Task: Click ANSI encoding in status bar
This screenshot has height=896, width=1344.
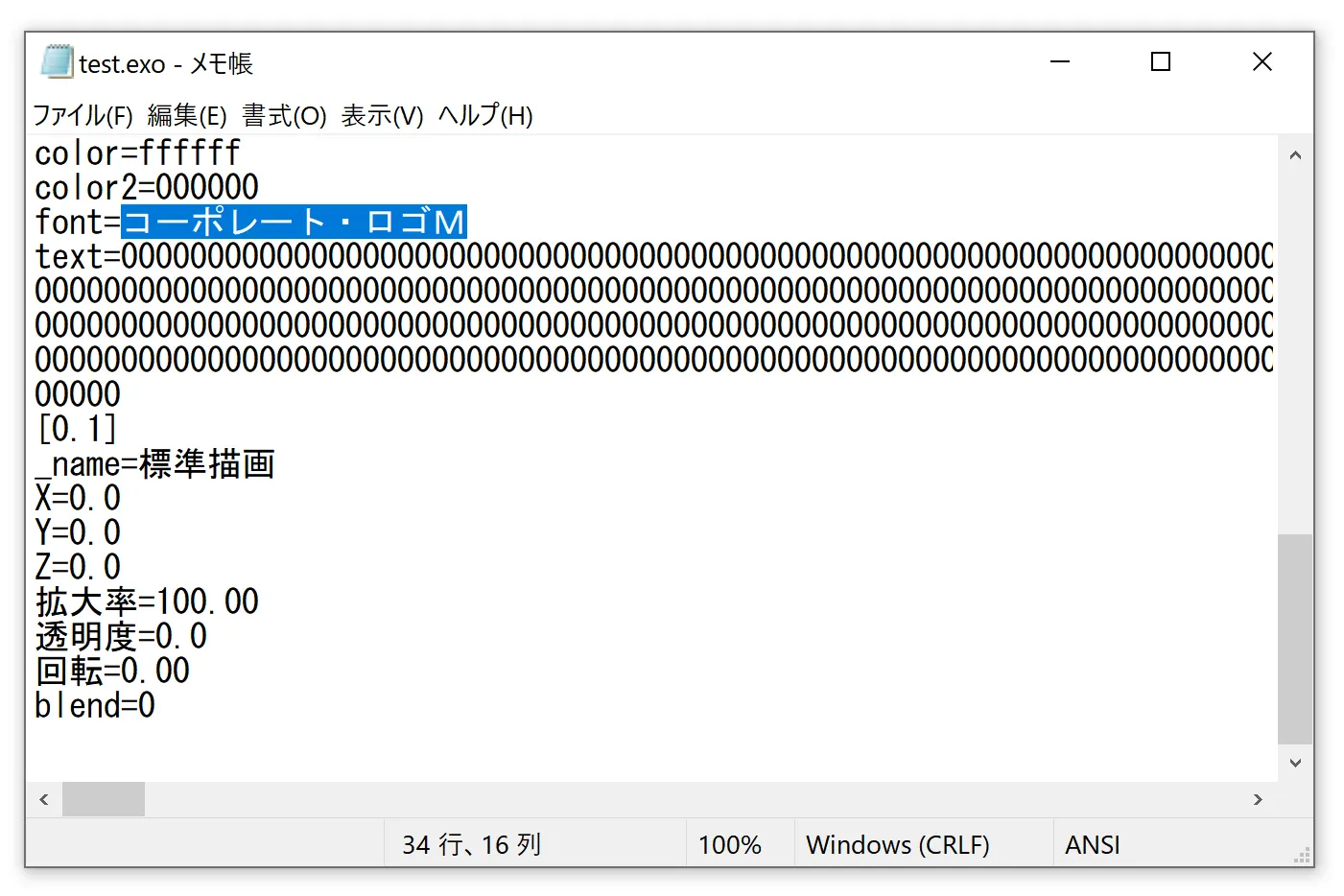Action: pyautogui.click(x=1093, y=844)
